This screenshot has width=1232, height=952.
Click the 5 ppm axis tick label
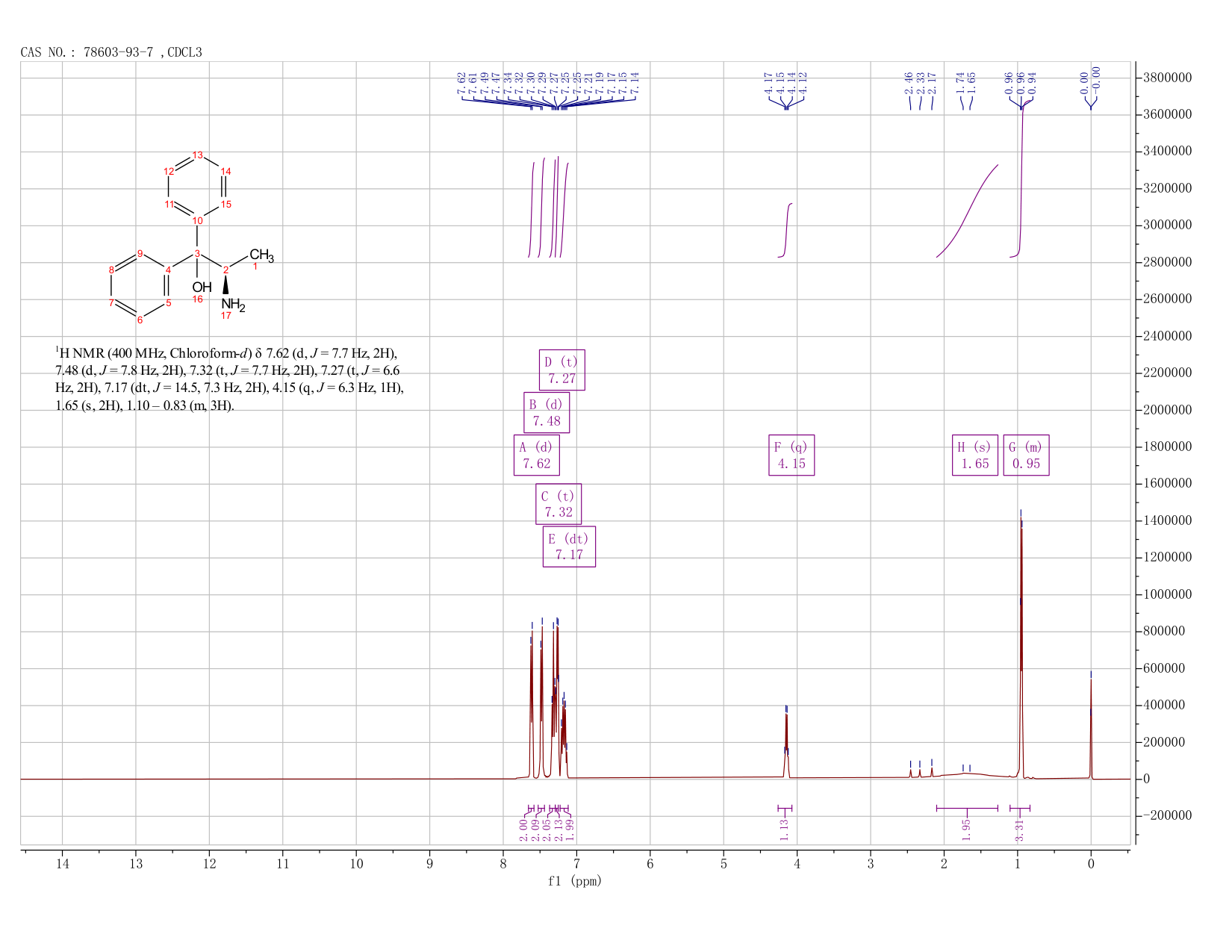pos(724,864)
